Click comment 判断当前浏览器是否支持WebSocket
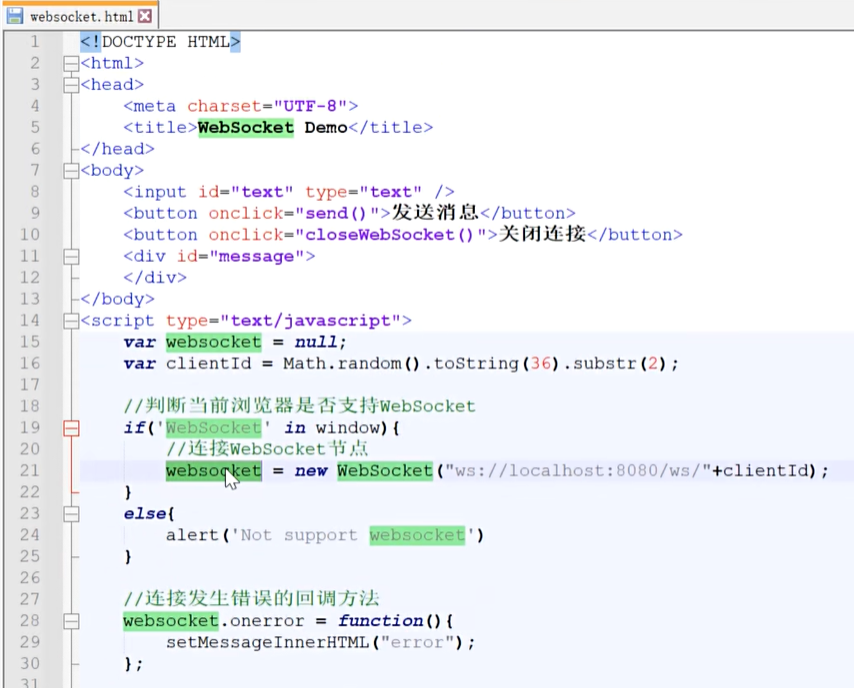The image size is (854, 688). pyautogui.click(x=299, y=406)
